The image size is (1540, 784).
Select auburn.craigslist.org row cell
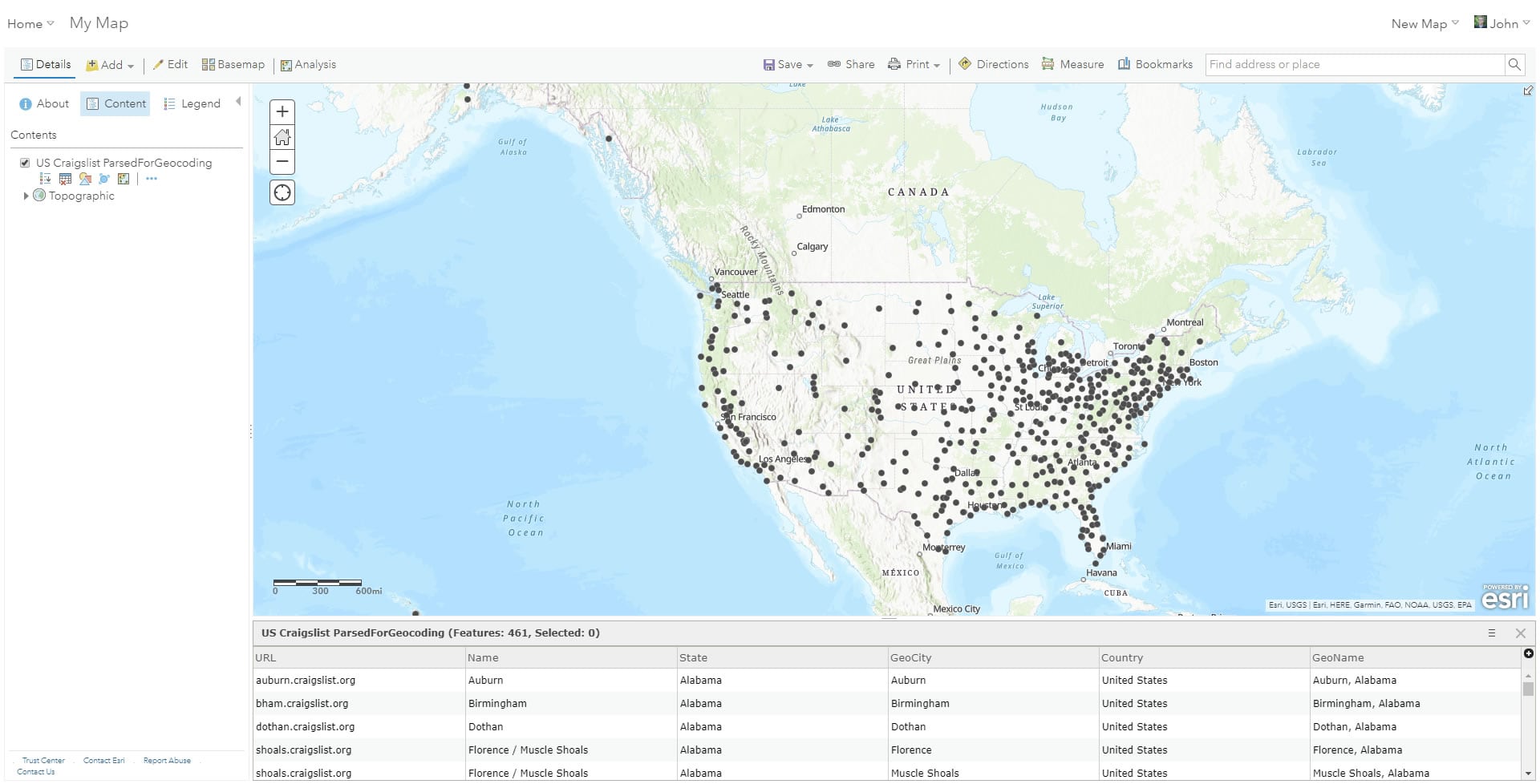click(359, 680)
